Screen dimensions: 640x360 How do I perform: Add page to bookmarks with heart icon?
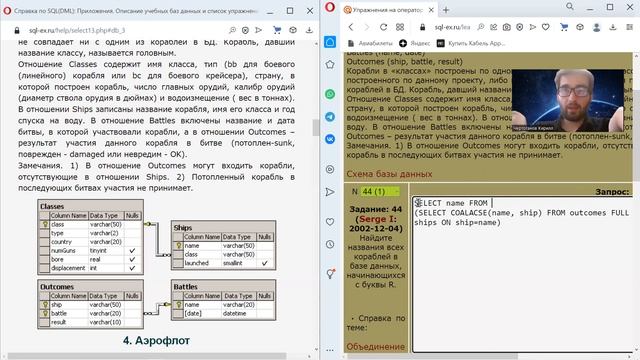click(x=546, y=27)
